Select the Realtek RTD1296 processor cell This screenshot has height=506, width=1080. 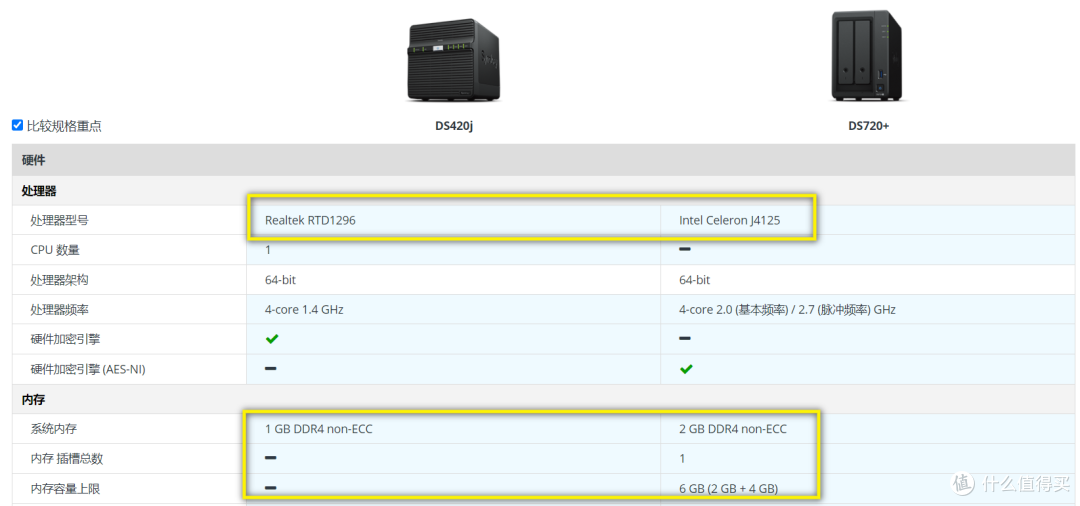[x=310, y=220]
